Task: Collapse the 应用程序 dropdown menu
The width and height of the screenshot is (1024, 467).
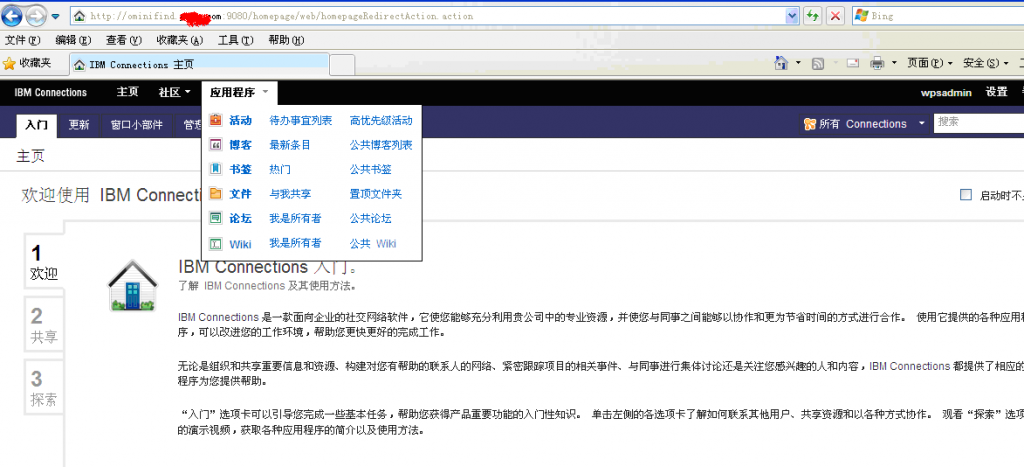Action: click(239, 93)
